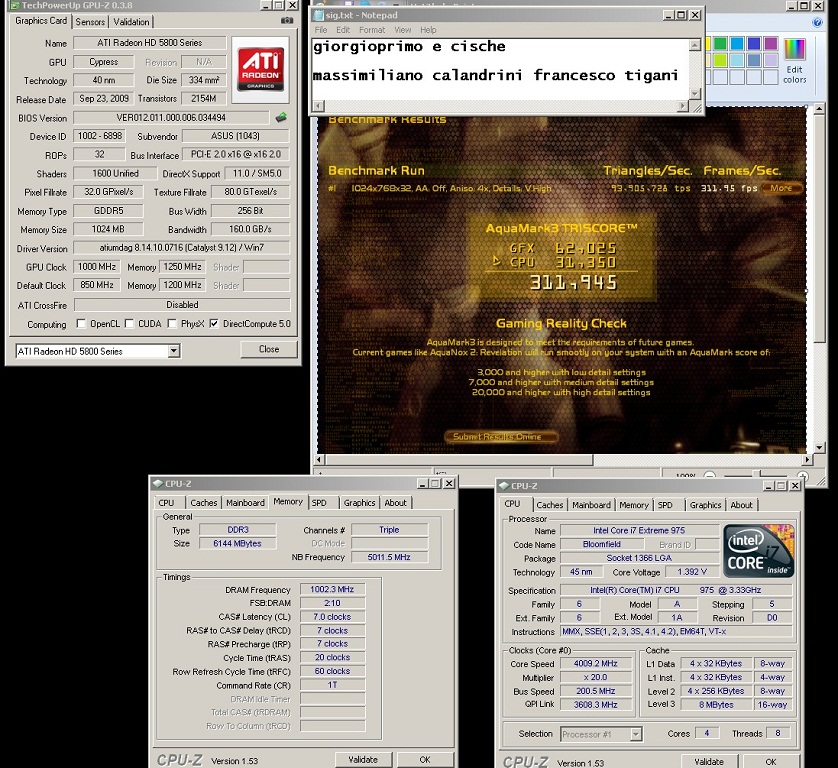Pick the lime color swatch in Paint
The height and width of the screenshot is (768, 838).
click(x=720, y=60)
